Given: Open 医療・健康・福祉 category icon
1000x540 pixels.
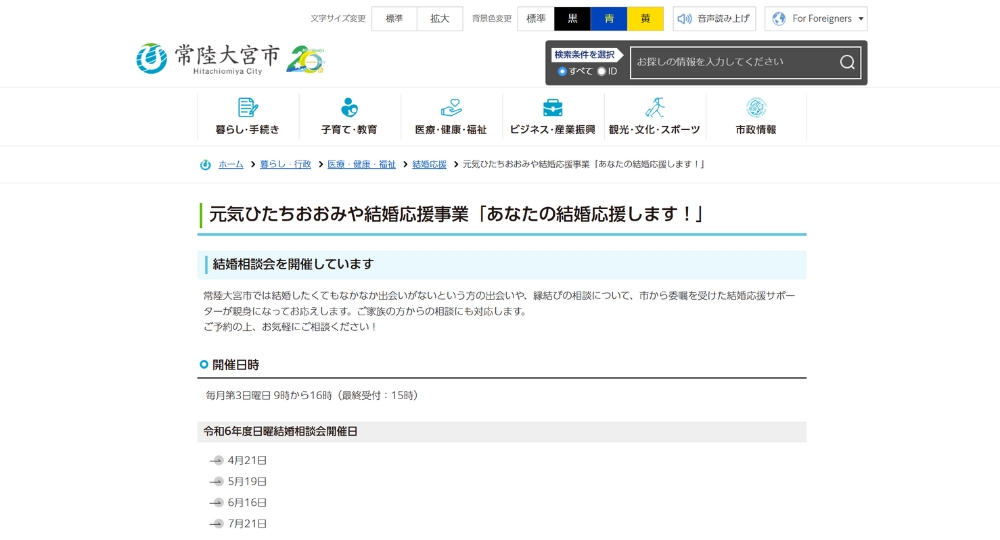Looking at the screenshot, I should (x=451, y=108).
